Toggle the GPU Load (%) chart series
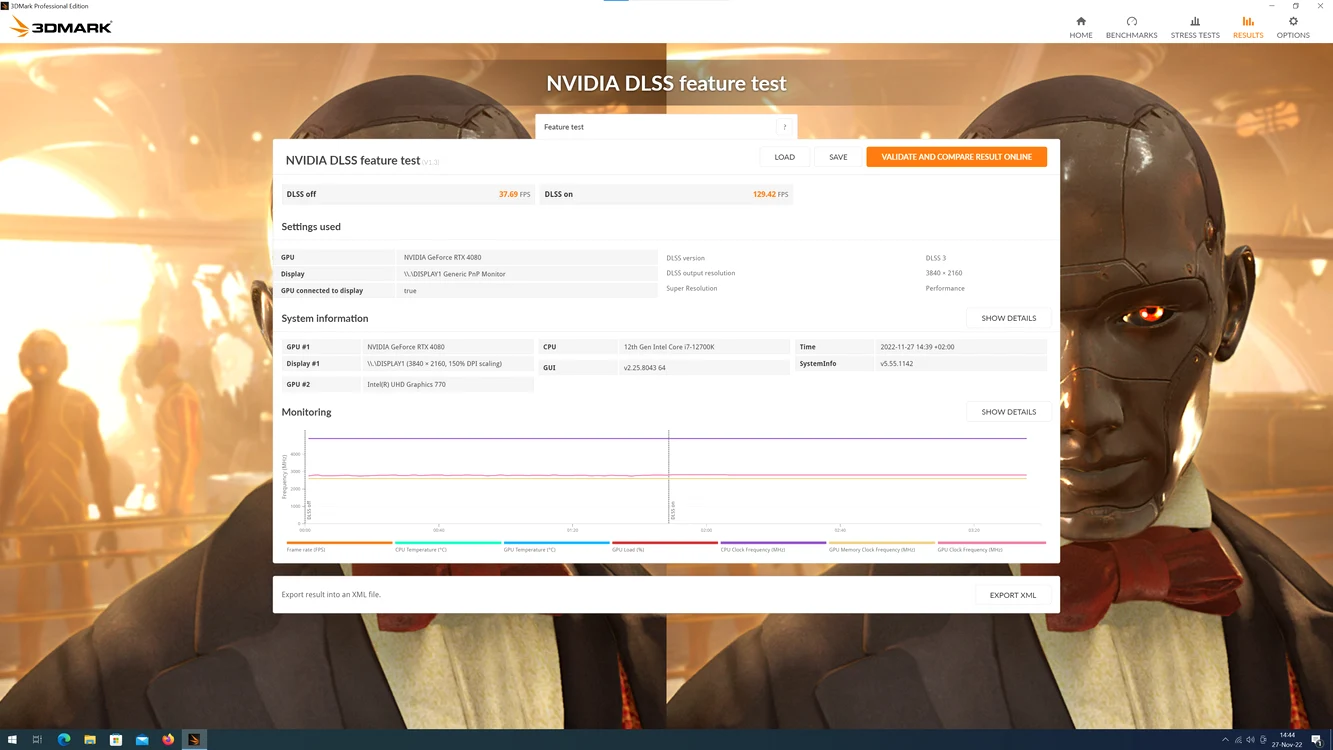Viewport: 1333px width, 750px height. 665,546
